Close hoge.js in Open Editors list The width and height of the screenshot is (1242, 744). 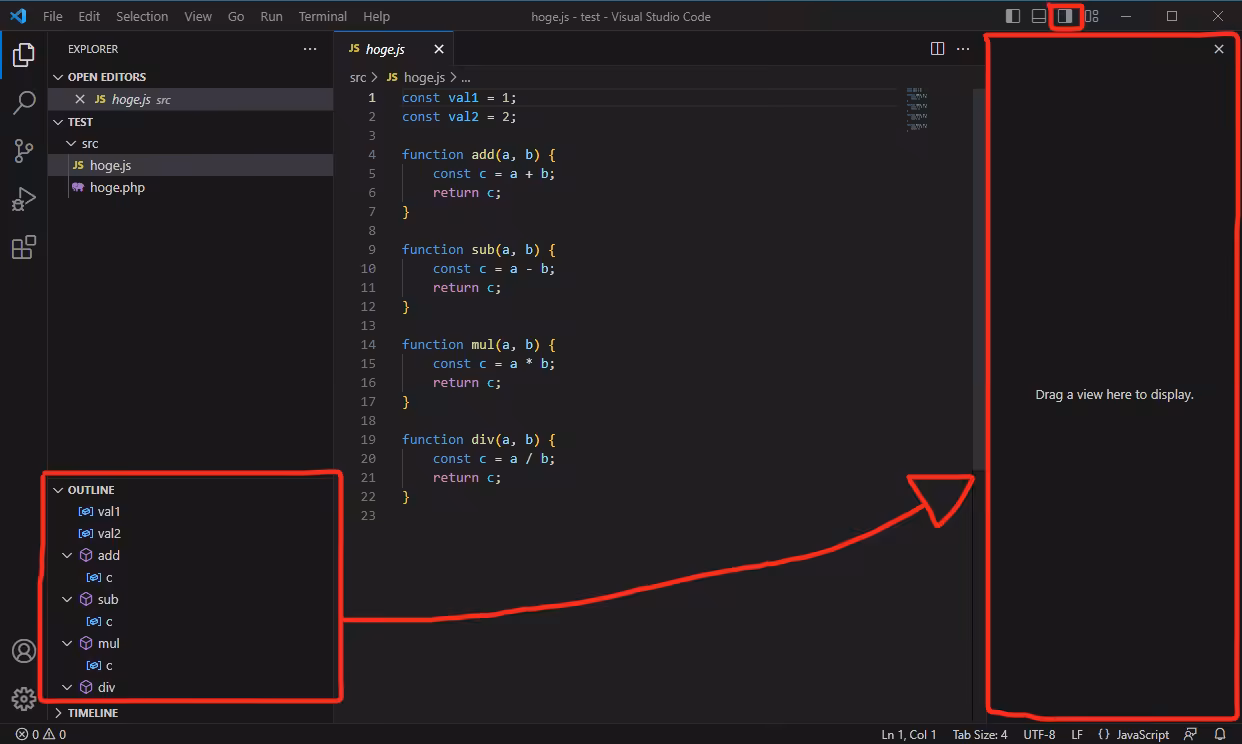[x=80, y=99]
